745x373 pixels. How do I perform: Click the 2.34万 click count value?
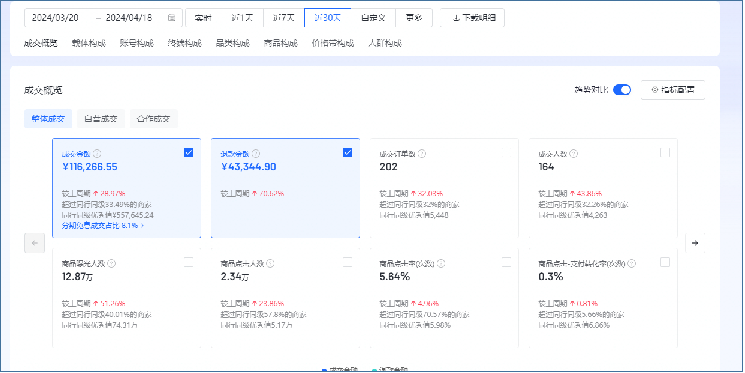click(234, 276)
